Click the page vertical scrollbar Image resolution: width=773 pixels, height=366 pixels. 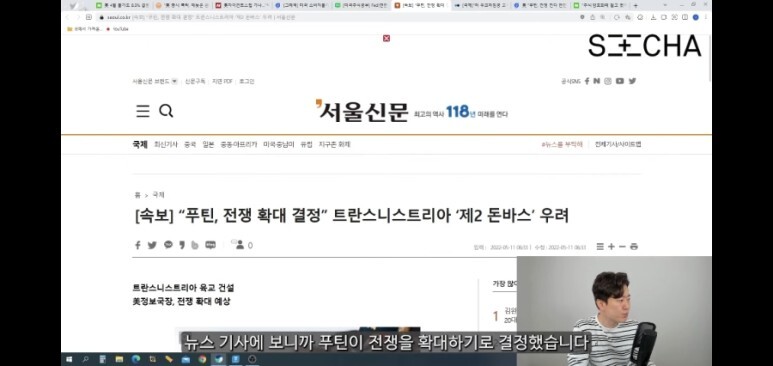coord(709,59)
